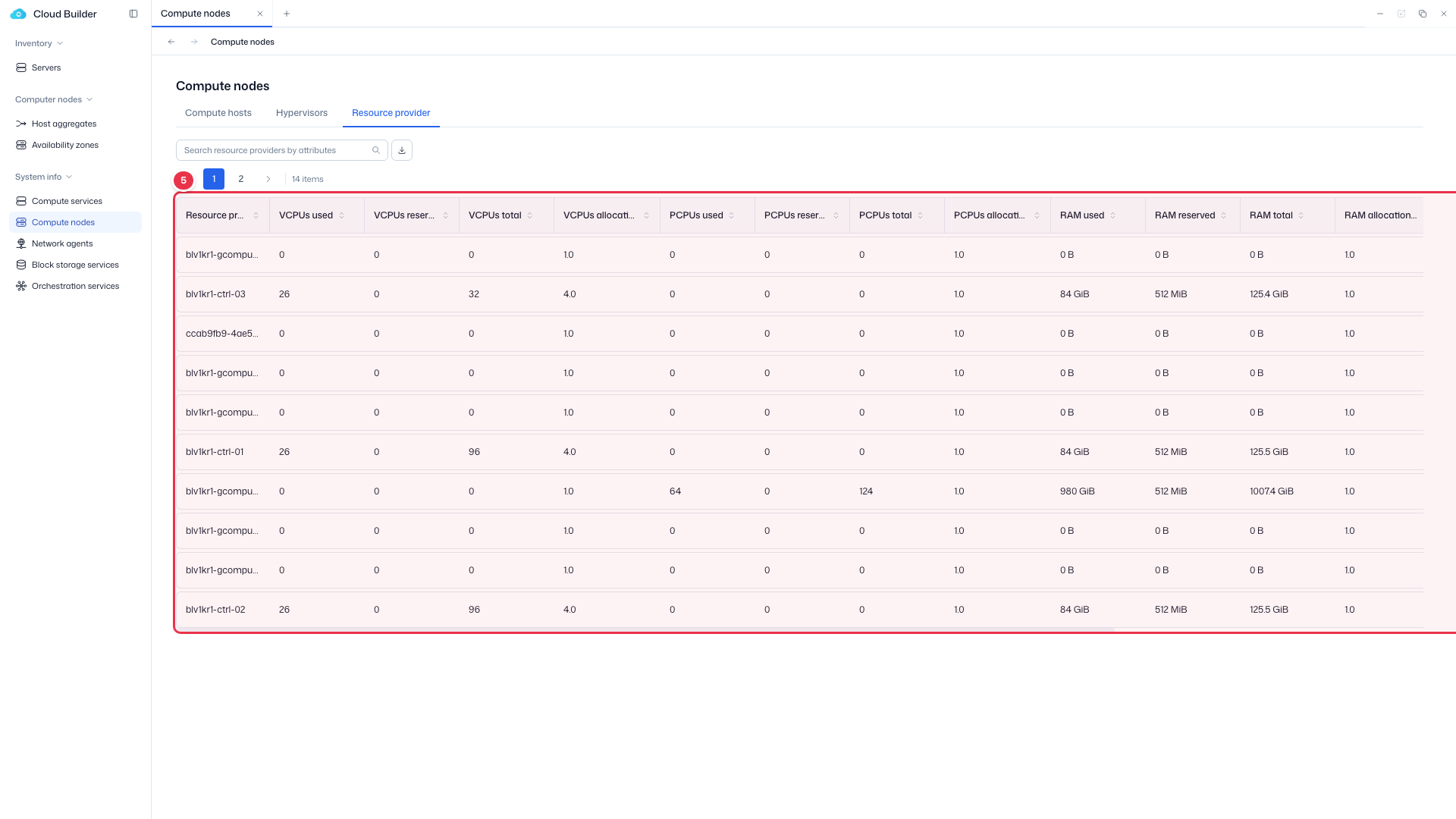Viewport: 1456px width, 819px height.
Task: Collapse the System info section
Action: (44, 177)
